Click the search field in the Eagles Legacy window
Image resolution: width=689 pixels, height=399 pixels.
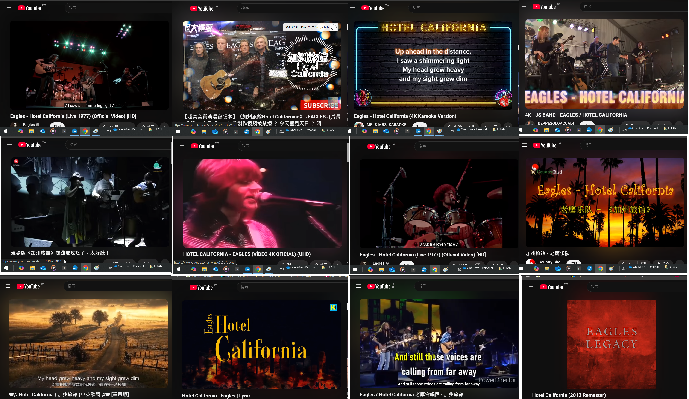pyautogui.click(x=637, y=287)
